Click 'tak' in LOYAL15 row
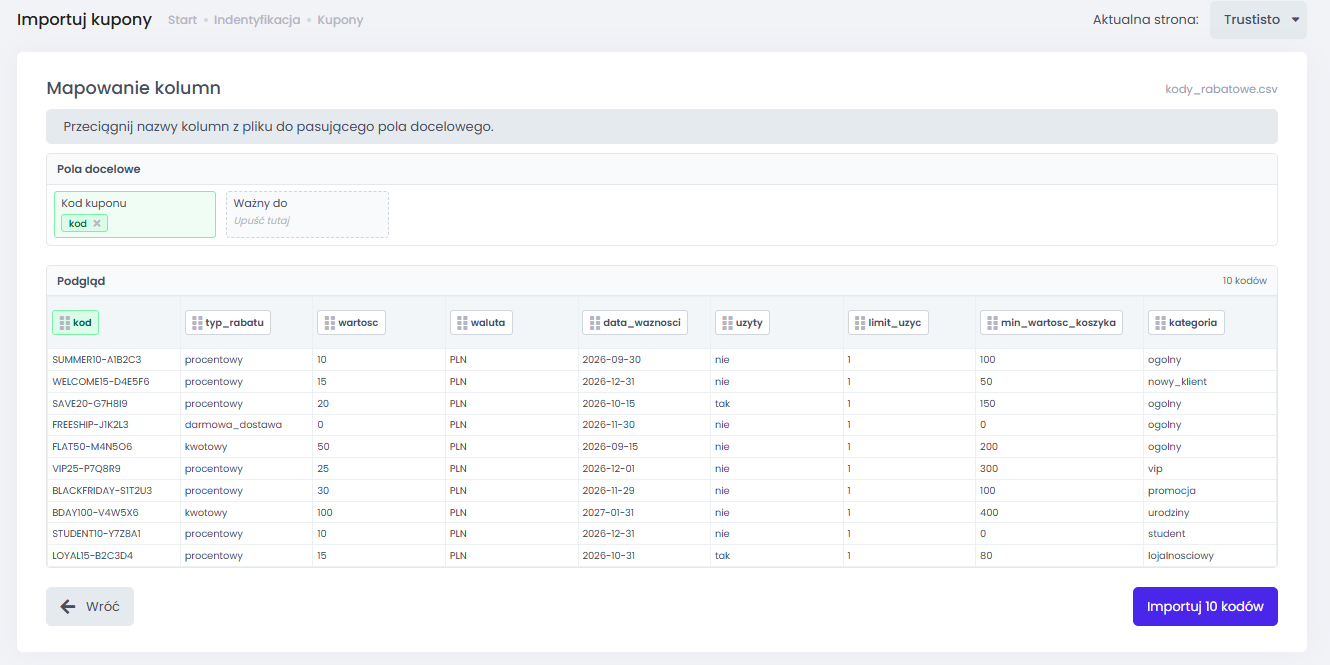 [x=722, y=555]
